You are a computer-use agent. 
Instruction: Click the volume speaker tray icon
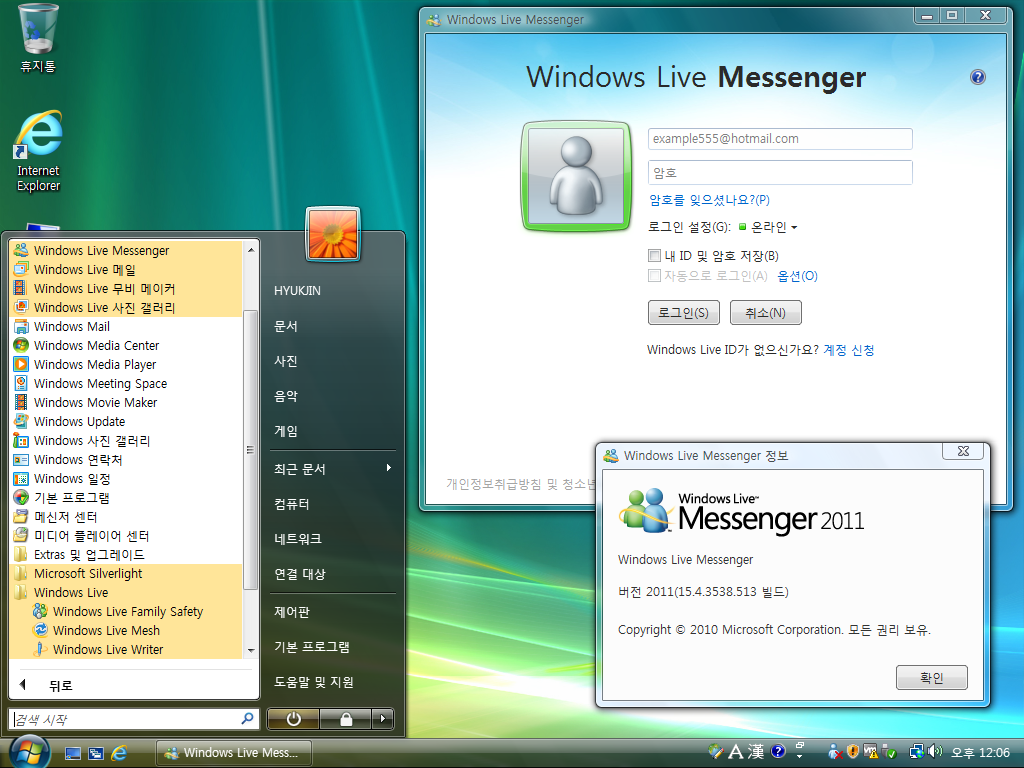pos(935,752)
